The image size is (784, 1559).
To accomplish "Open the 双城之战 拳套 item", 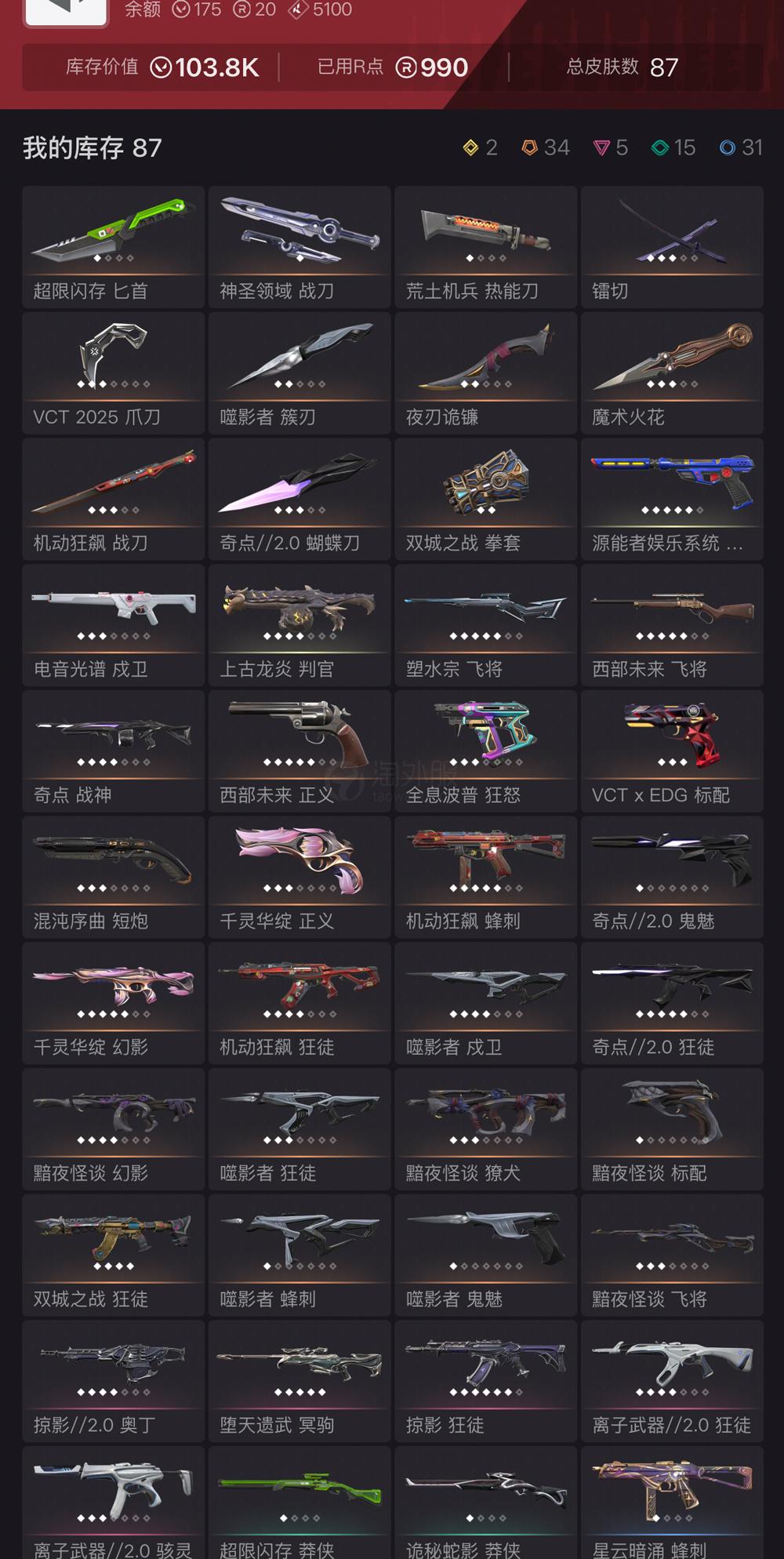I will coord(486,500).
